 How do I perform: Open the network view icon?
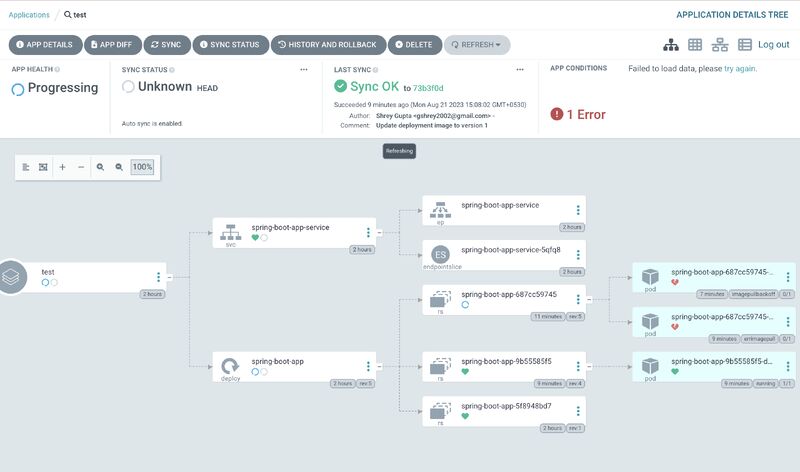pyautogui.click(x=720, y=45)
